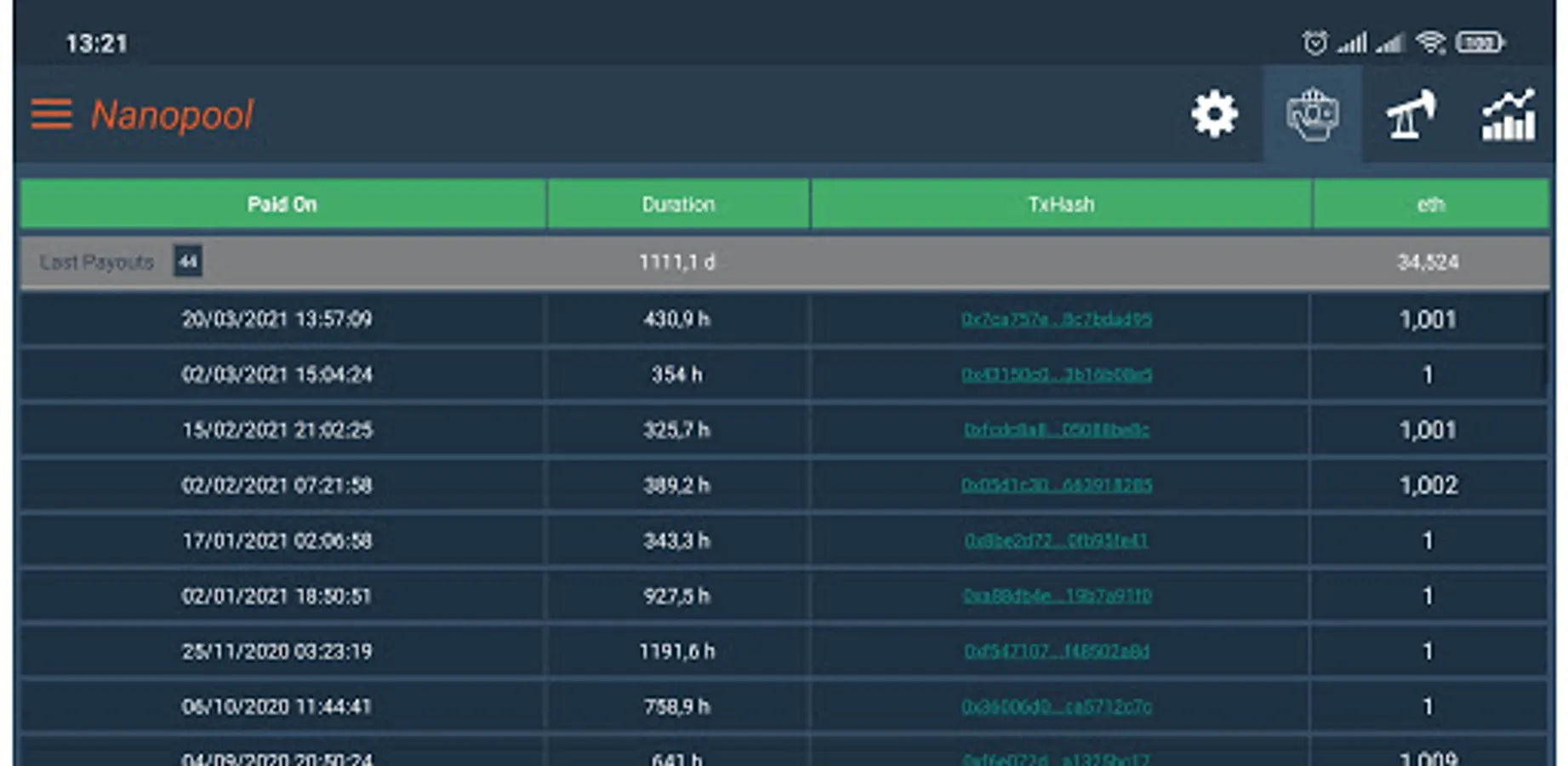Open TxHash link for 17/01/2021 payout
The image size is (1568, 766).
coord(1057,540)
